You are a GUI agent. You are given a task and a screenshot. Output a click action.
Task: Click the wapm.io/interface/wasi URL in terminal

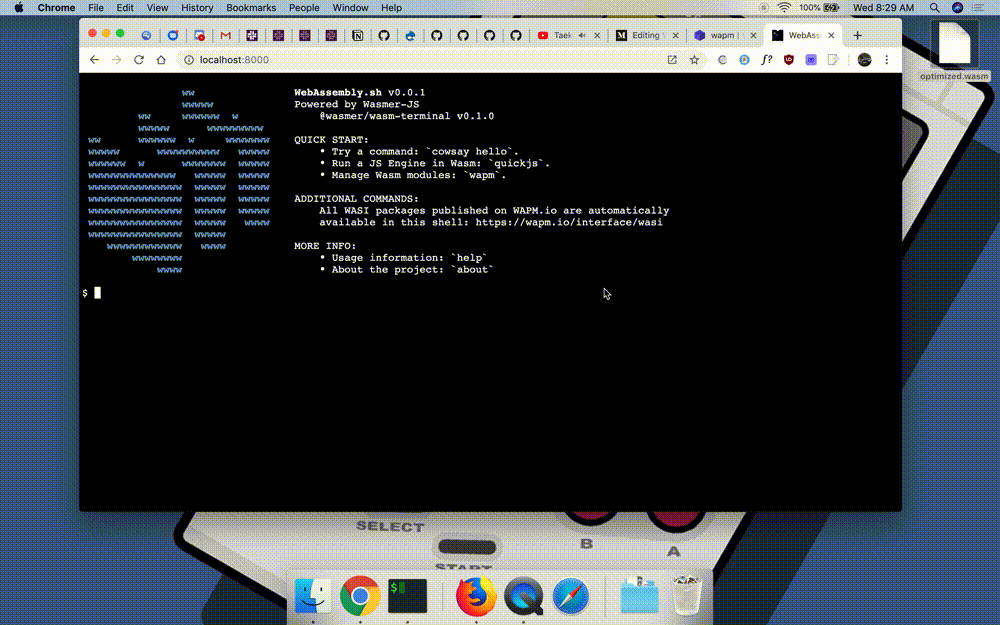coord(569,222)
